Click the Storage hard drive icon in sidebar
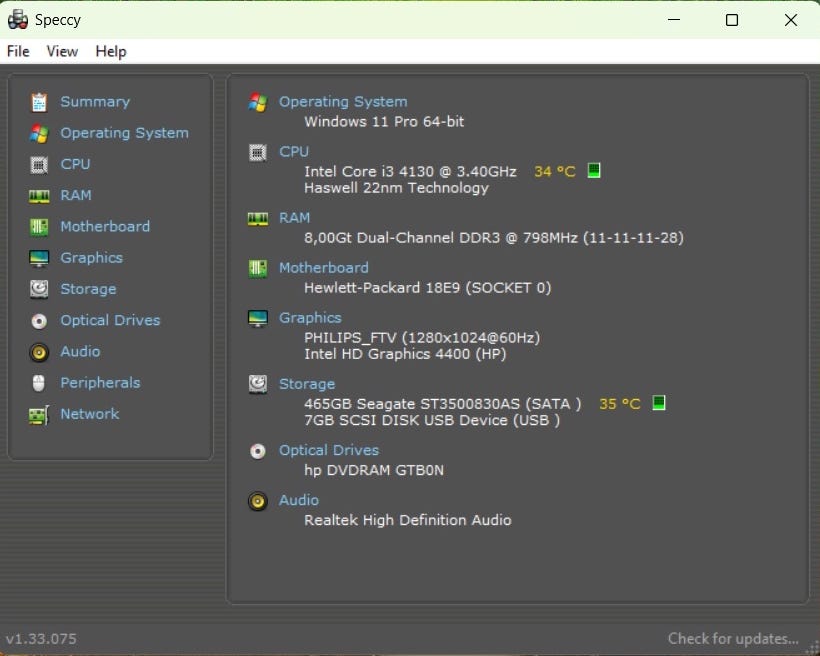The width and height of the screenshot is (820, 656). 39,289
